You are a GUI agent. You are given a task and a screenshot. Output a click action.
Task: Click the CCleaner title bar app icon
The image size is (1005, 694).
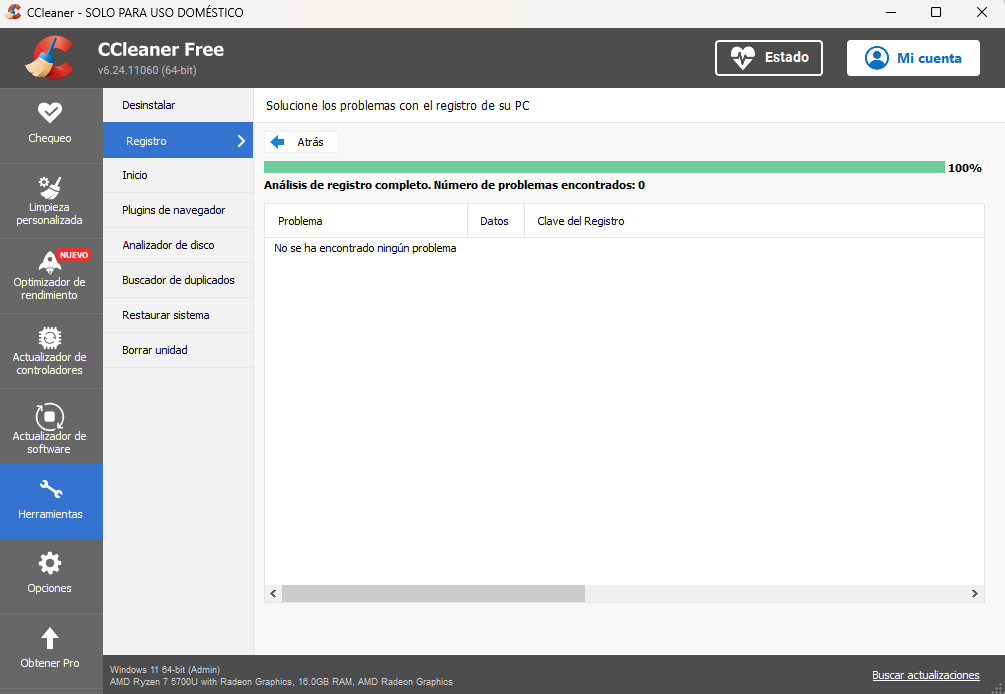[13, 12]
